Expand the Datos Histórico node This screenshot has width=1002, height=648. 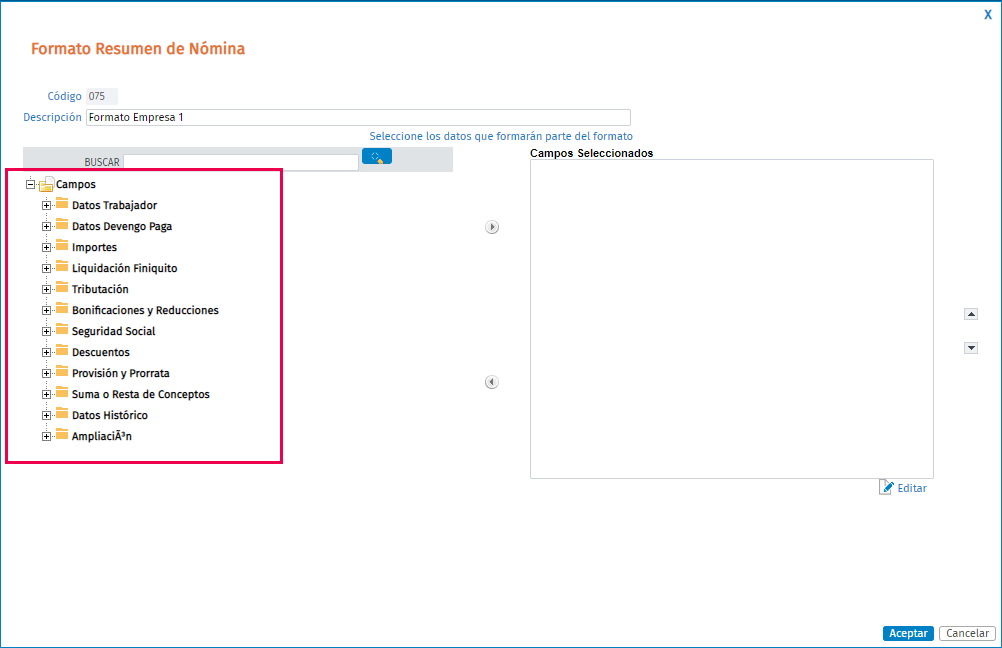click(x=46, y=415)
